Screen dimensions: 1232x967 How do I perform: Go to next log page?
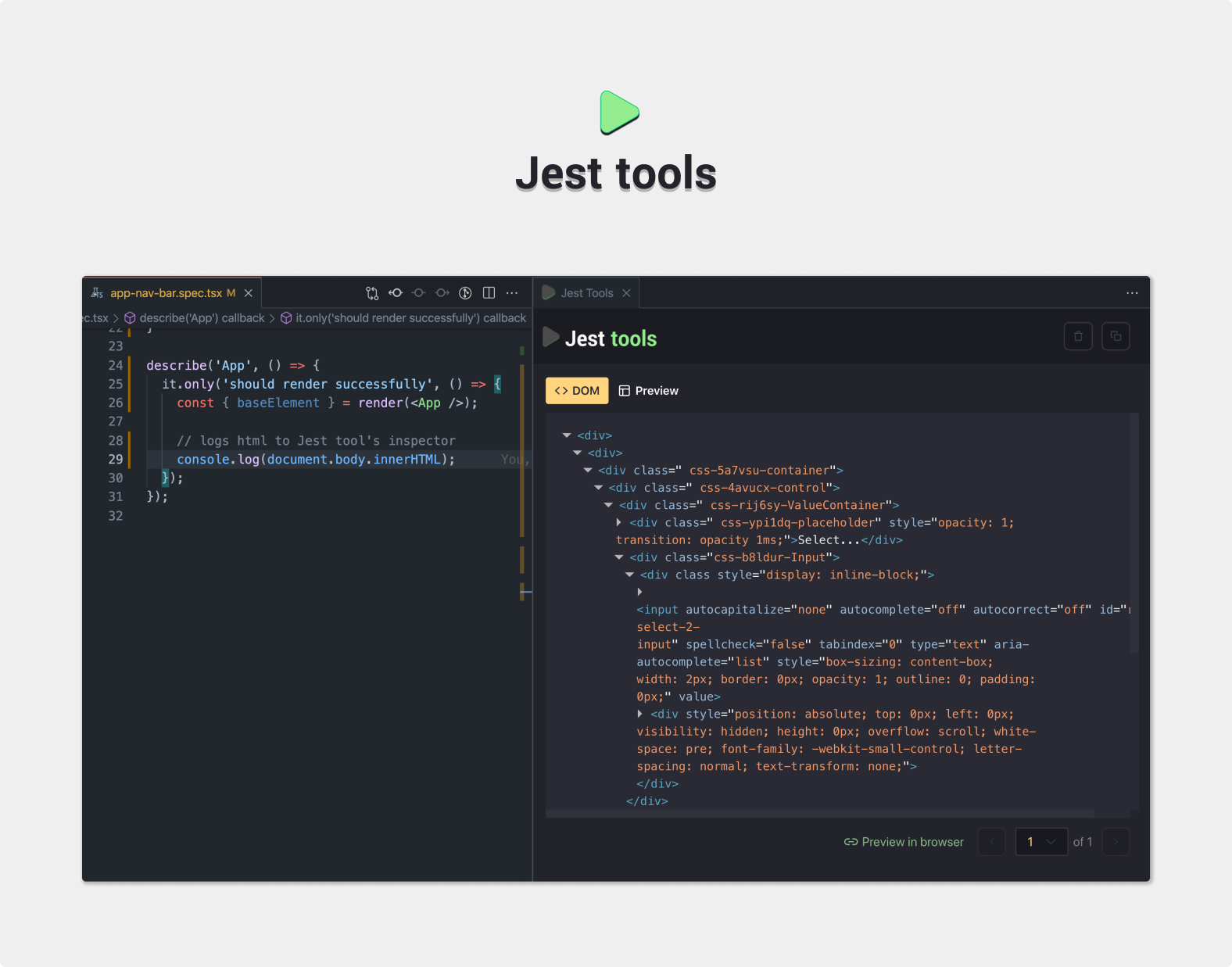(x=1116, y=842)
